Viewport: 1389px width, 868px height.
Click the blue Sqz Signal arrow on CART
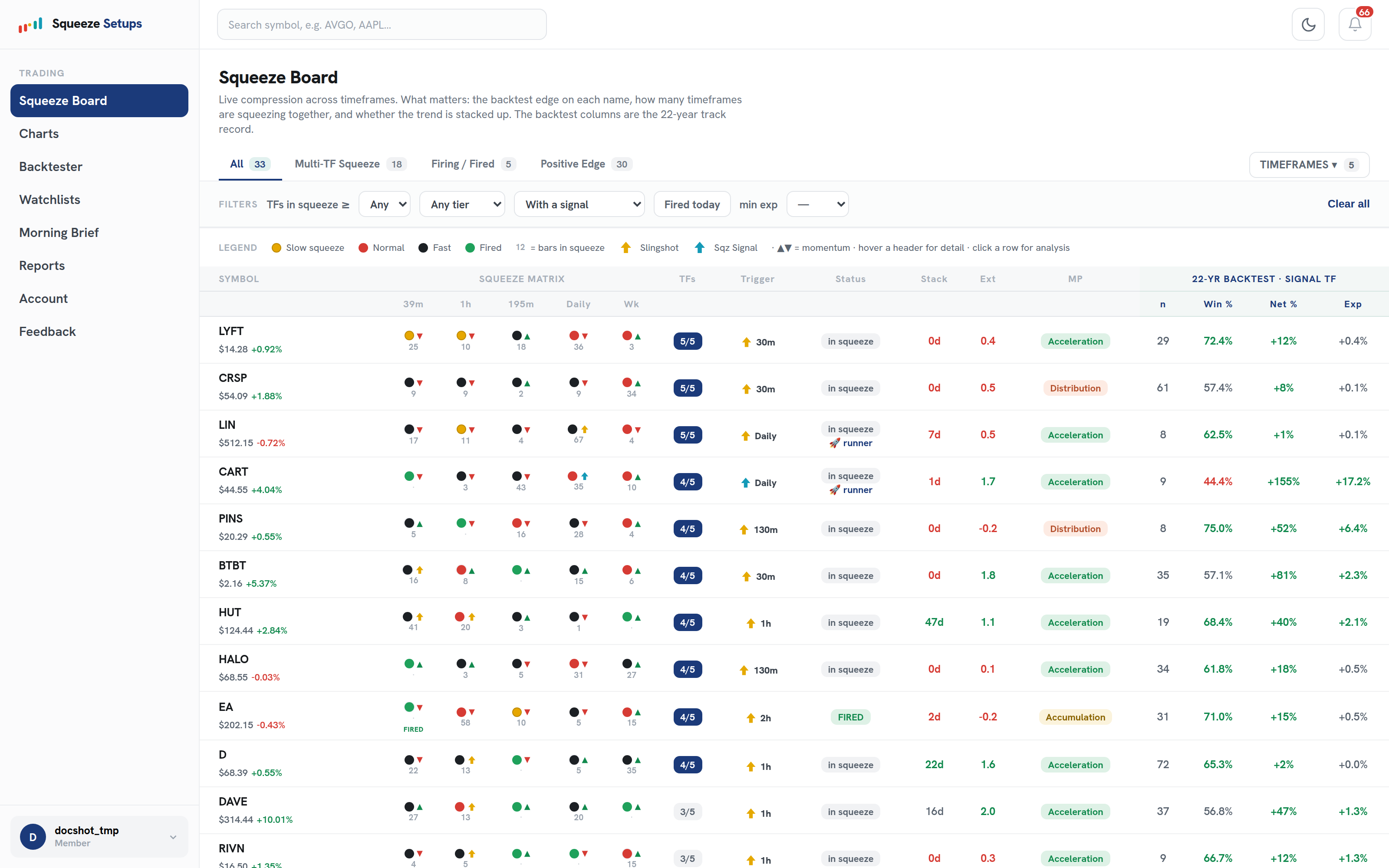click(x=745, y=483)
